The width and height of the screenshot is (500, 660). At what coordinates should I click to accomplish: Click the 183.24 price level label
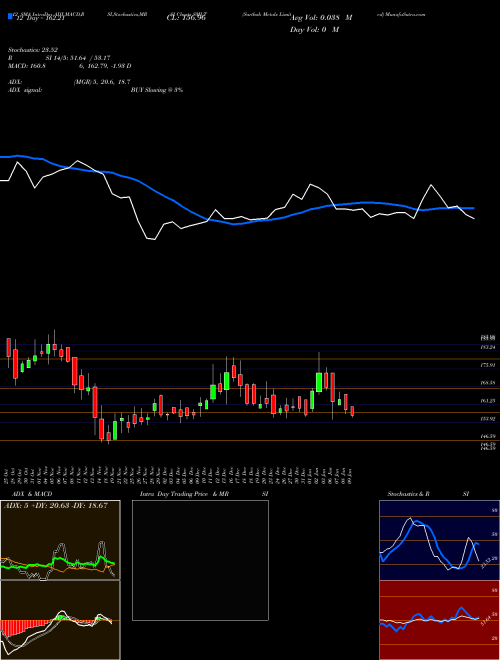[489, 347]
